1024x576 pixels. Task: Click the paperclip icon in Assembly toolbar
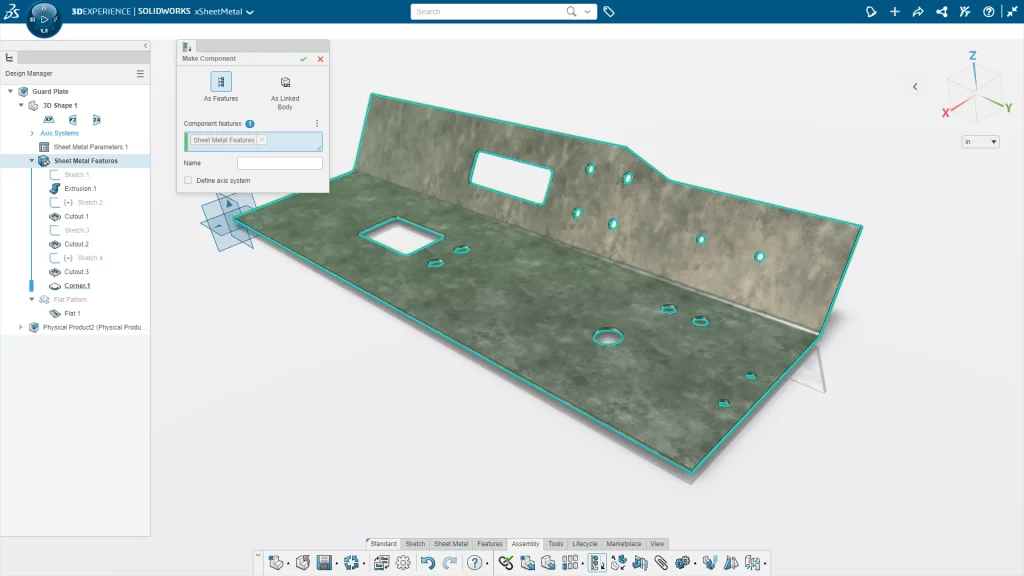coord(661,563)
